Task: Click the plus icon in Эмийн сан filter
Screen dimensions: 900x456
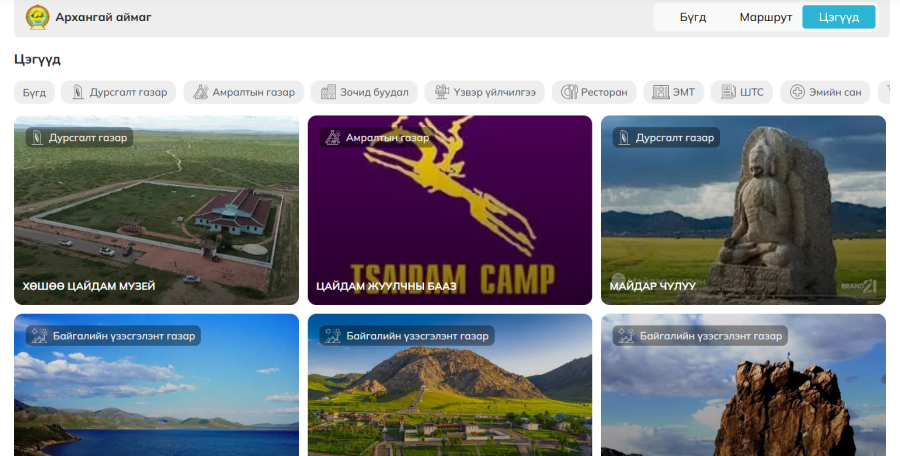Action: [x=797, y=92]
